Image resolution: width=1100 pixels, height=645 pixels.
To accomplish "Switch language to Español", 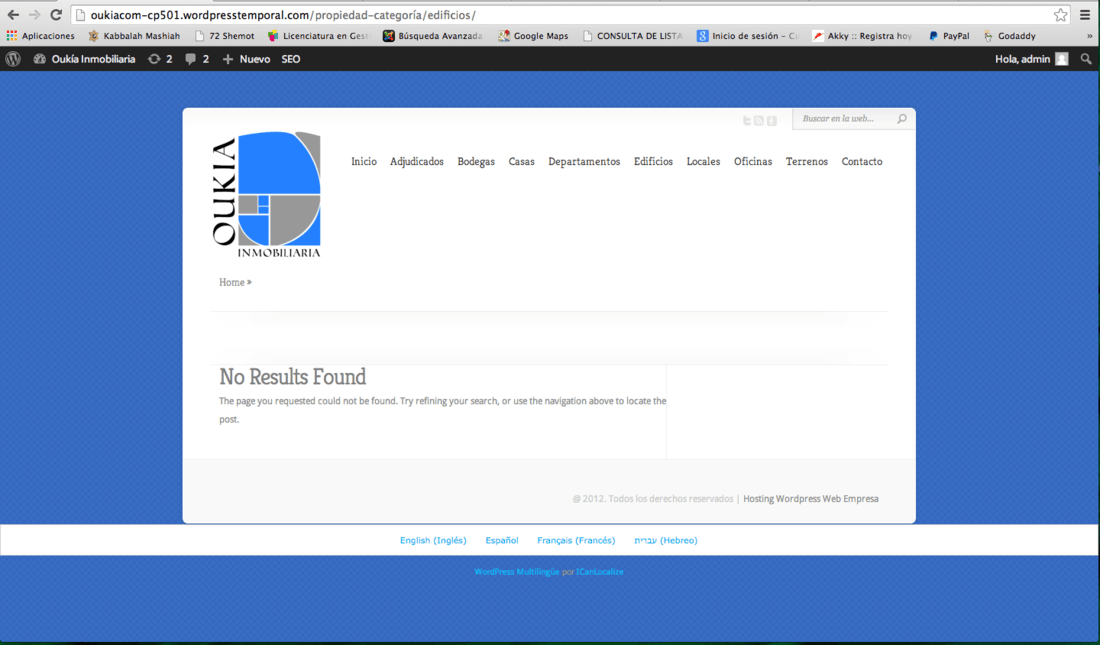I will coord(502,540).
